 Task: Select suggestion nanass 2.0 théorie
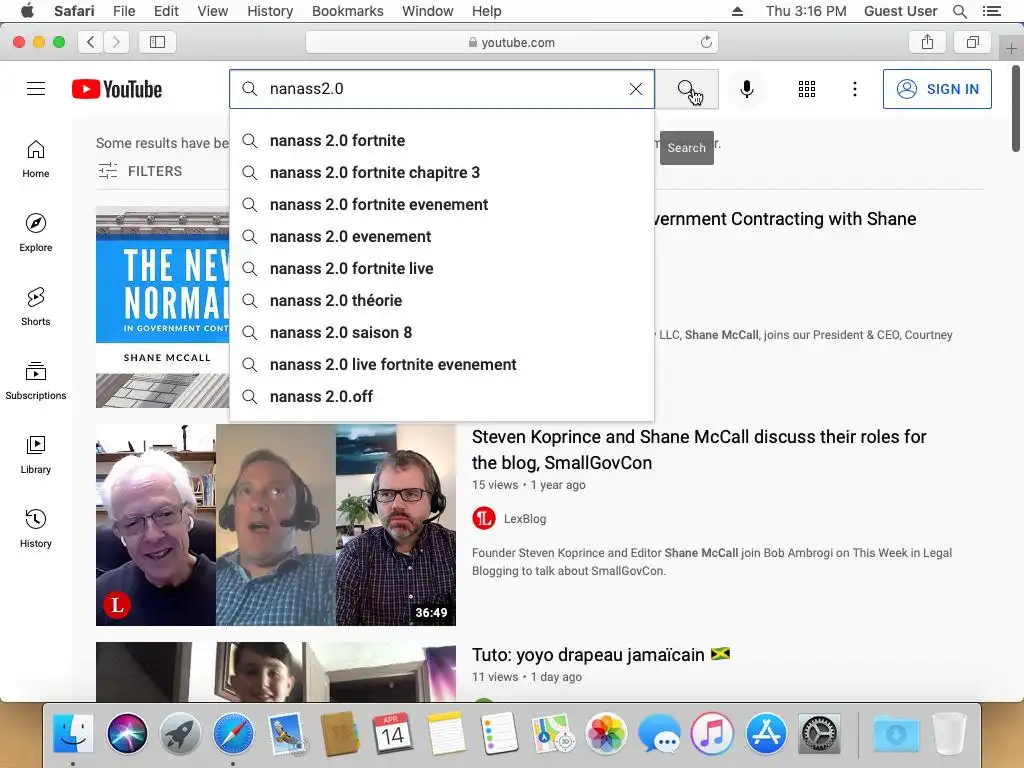click(441, 300)
